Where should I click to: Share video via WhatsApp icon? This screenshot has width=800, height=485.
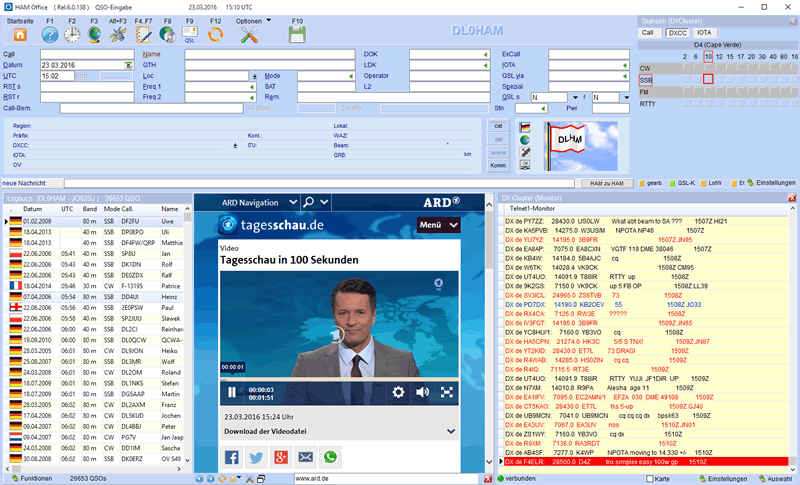coord(330,457)
